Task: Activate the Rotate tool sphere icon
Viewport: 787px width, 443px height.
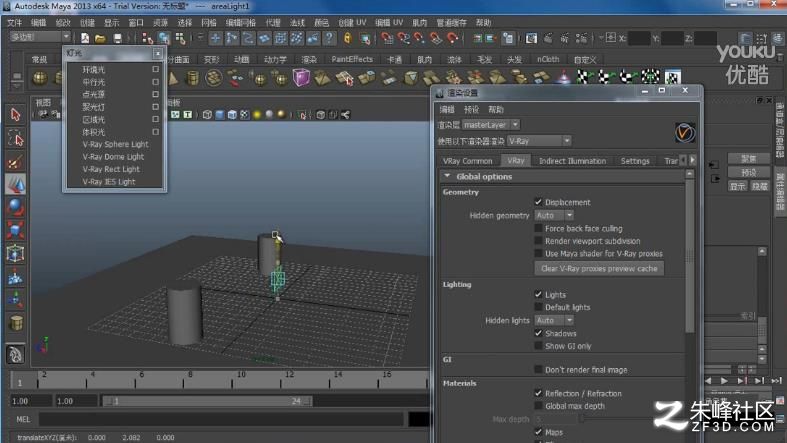Action: (x=16, y=207)
